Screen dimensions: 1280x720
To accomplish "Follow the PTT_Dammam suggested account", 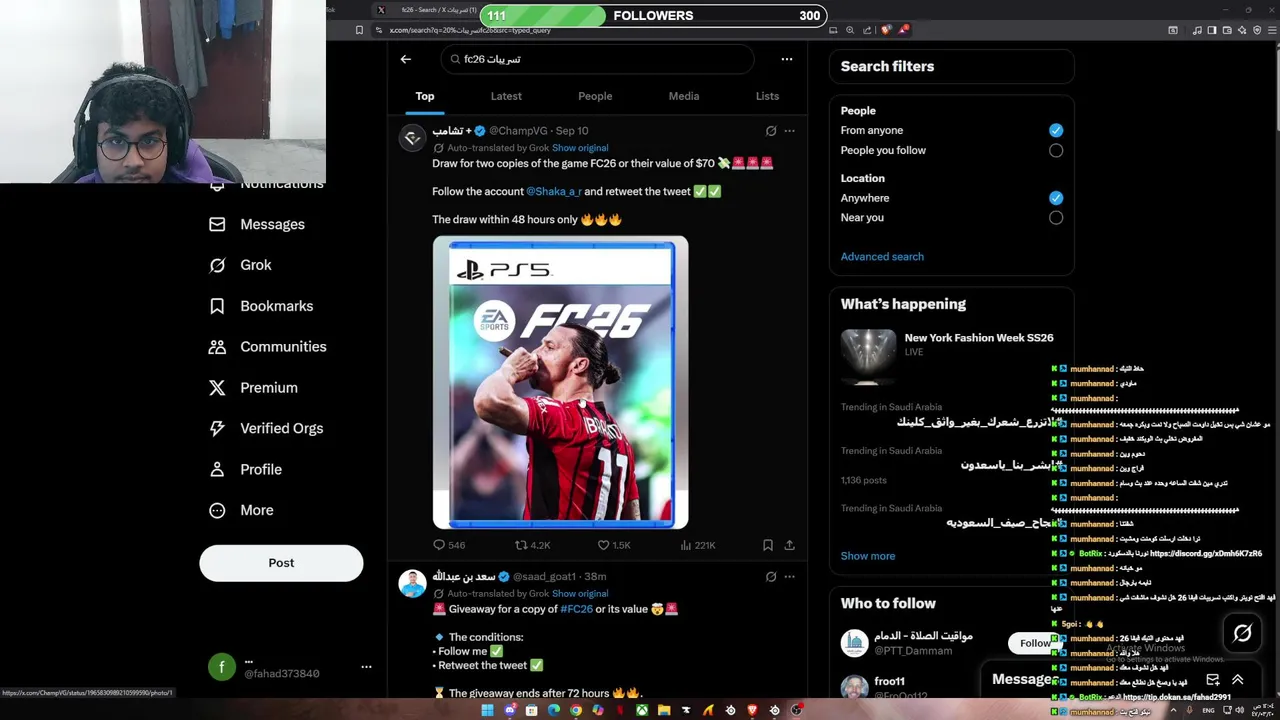I will (1034, 643).
